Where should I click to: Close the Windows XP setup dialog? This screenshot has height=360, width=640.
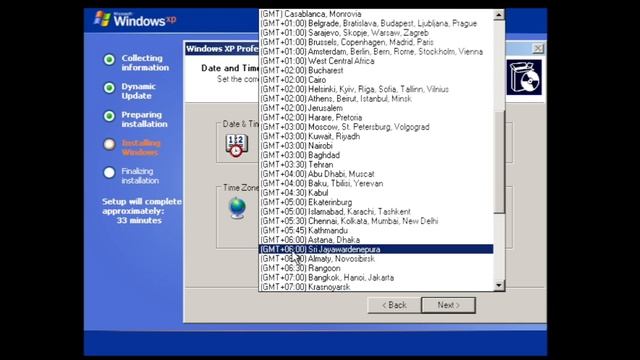(538, 49)
